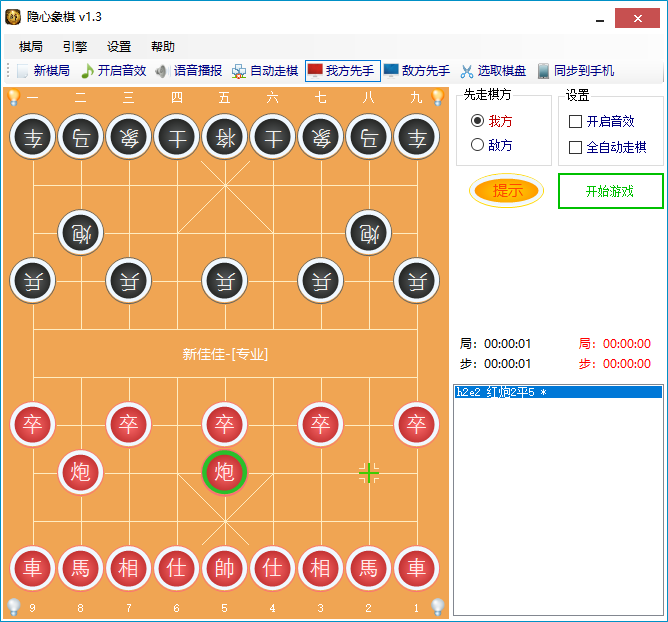Select the highlighted red 炮 on the center file
This screenshot has width=668, height=622.
(225, 472)
